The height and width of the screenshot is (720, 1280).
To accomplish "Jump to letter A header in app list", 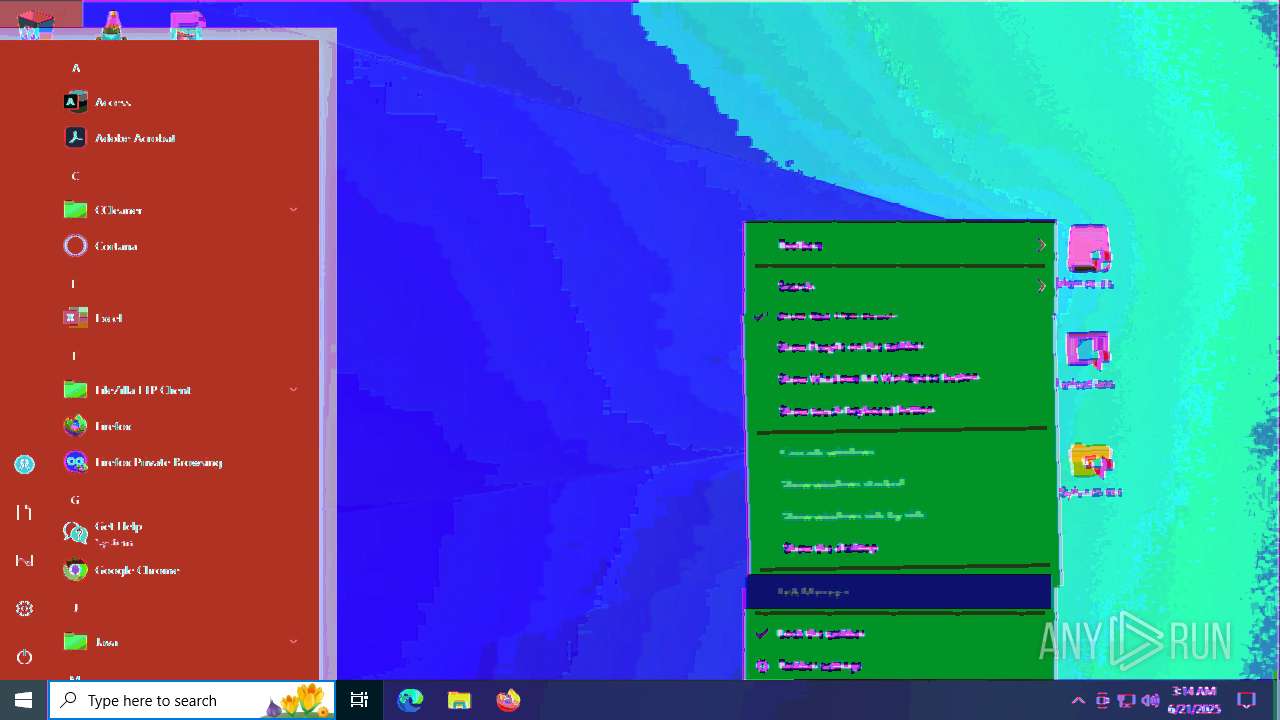I will click(75, 68).
